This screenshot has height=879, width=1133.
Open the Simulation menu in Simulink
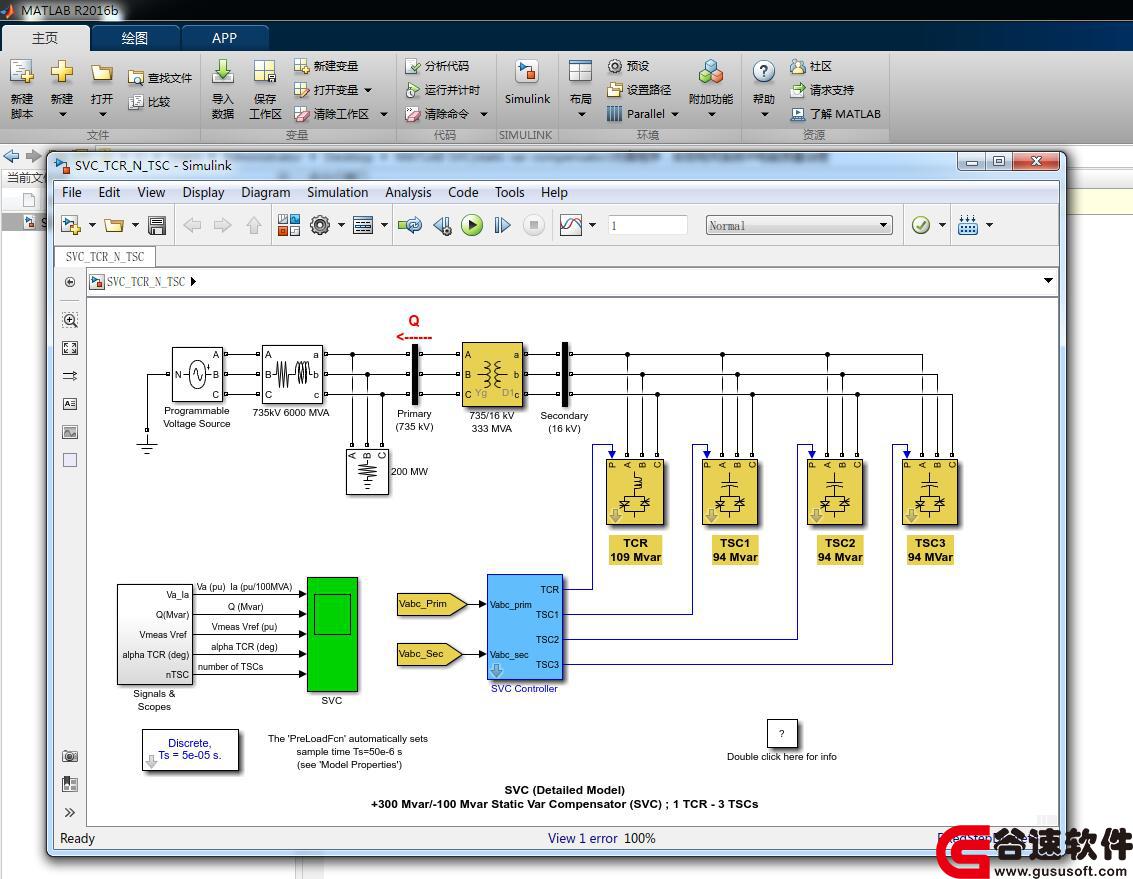(337, 192)
